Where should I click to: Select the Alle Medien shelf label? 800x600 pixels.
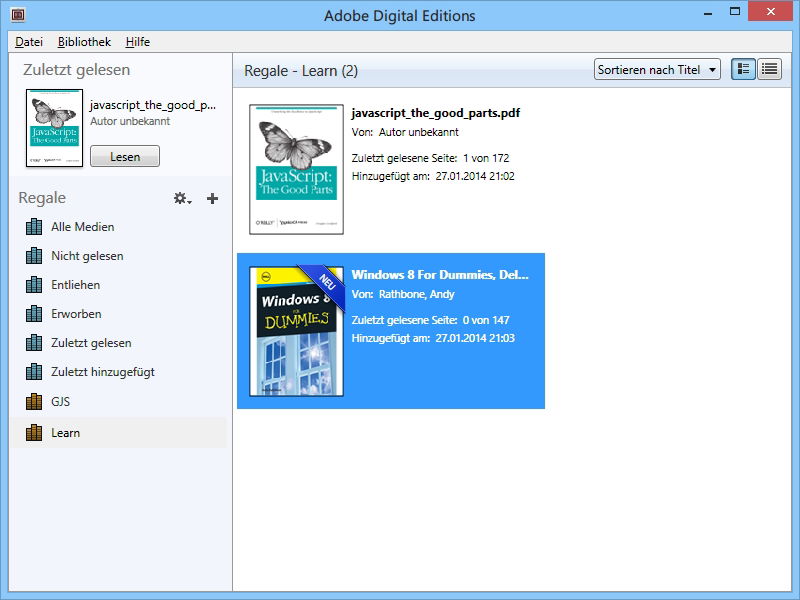pyautogui.click(x=83, y=227)
